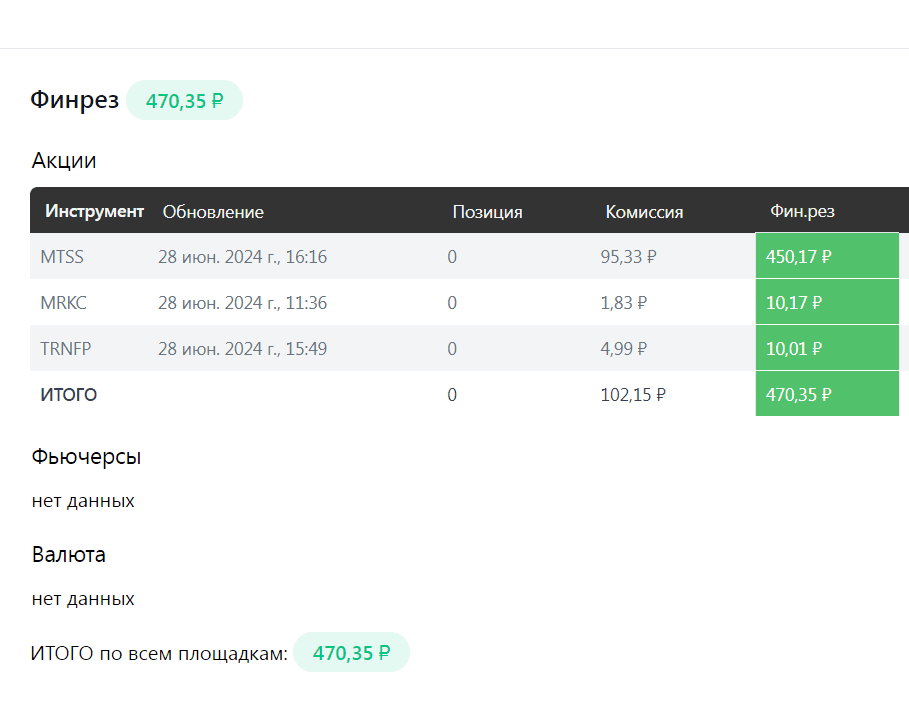Select the MRKC instrument ticker
The image size is (909, 706).
click(64, 303)
